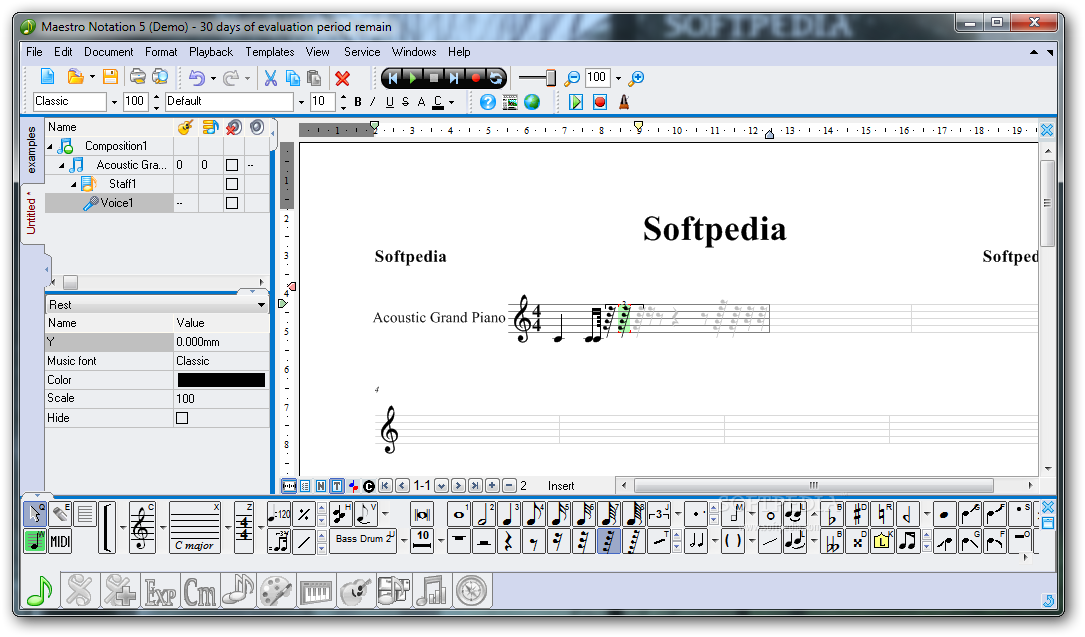Viewport: 1085px width, 637px height.
Task: Toggle italic text formatting
Action: [373, 102]
